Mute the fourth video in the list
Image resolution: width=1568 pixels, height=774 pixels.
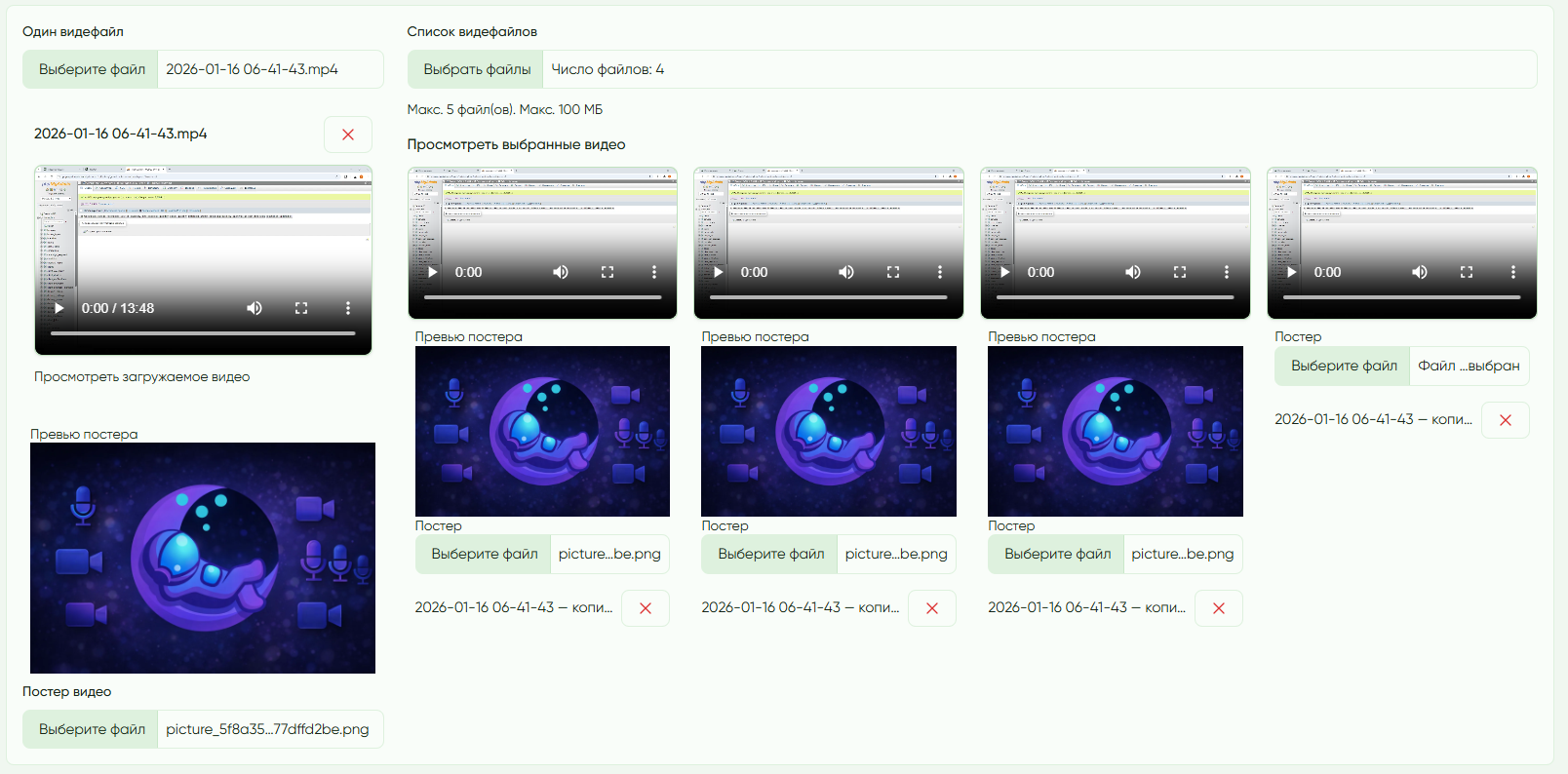[1420, 272]
